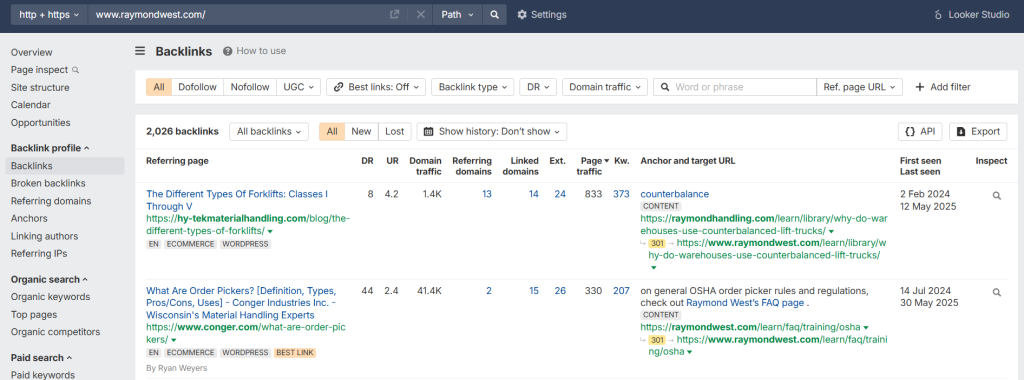The width and height of the screenshot is (1024, 380).
Task: Select the All status tab
Action: 332,131
